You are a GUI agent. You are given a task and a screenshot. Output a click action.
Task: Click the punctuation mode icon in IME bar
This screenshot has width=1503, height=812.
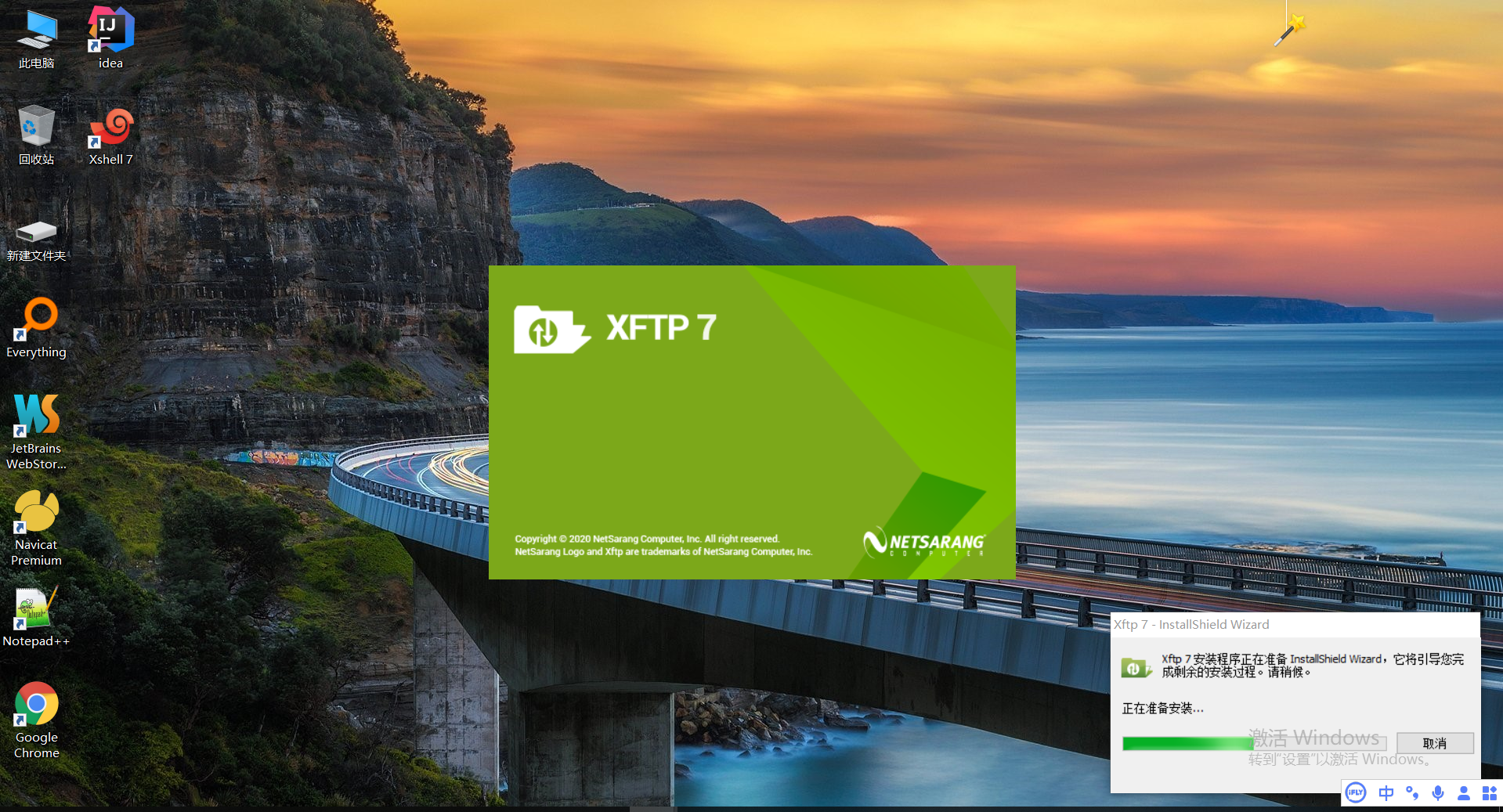point(1412,793)
